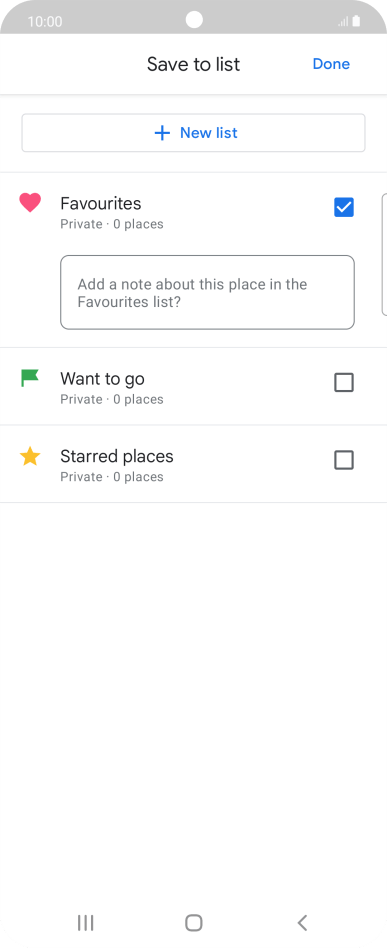Check the Want to go checkbox
Viewport: 387px width, 948px height.
pyautogui.click(x=344, y=383)
